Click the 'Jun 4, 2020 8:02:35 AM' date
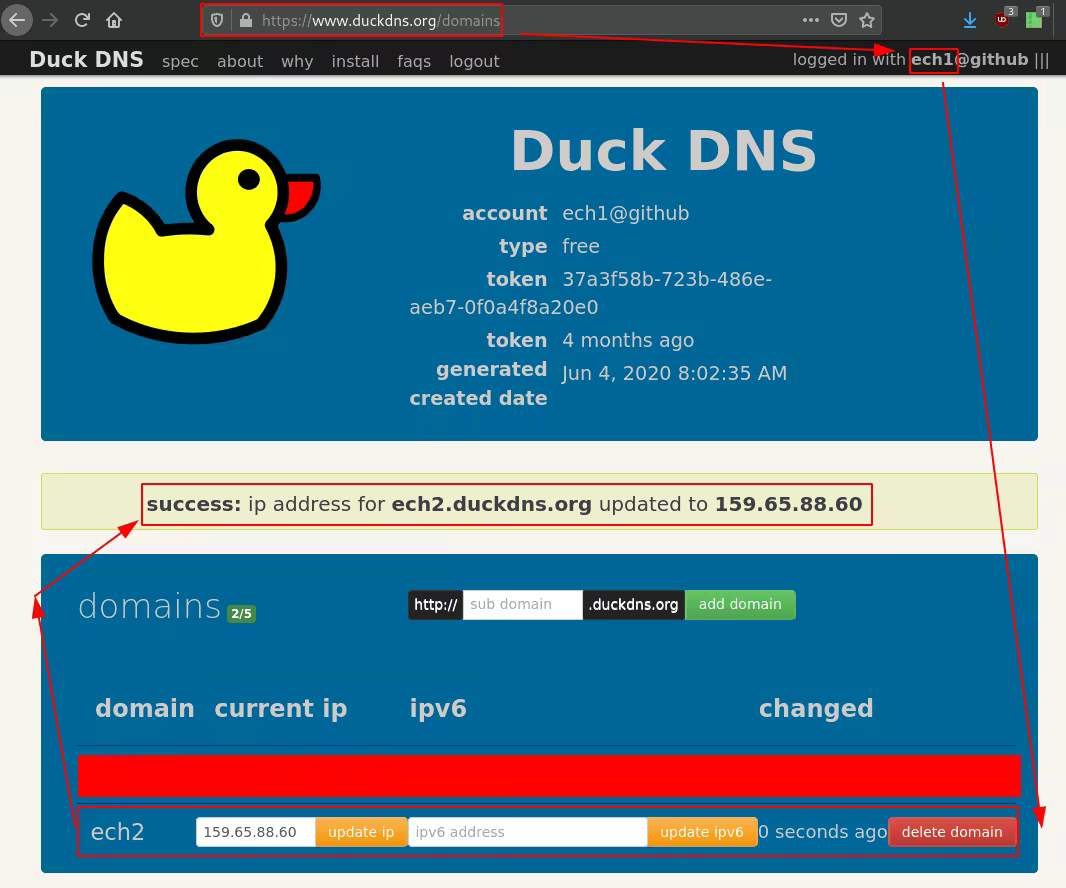The image size is (1066, 888). [674, 373]
